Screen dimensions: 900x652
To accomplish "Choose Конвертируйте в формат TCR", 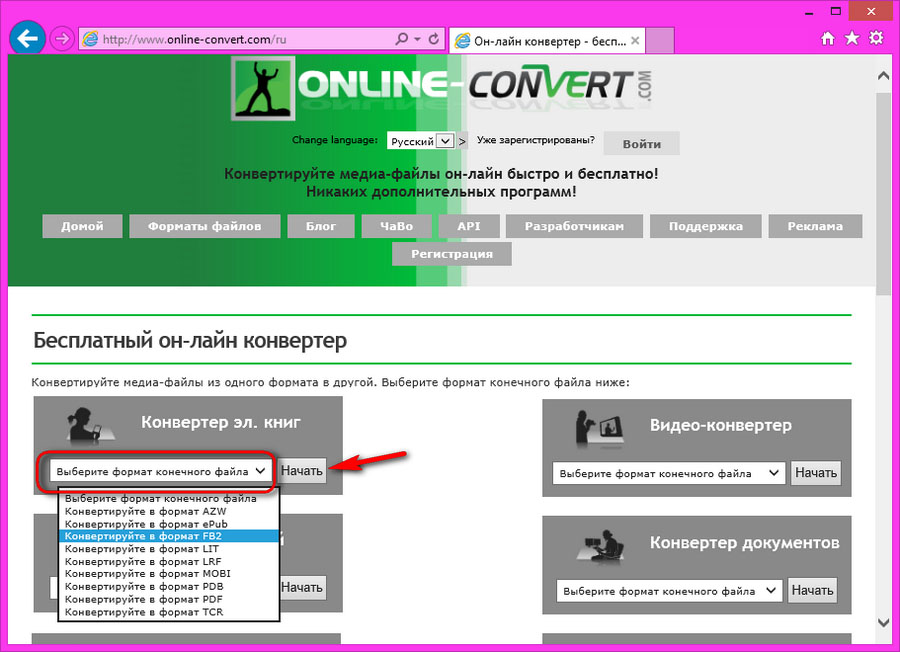I will 169,612.
